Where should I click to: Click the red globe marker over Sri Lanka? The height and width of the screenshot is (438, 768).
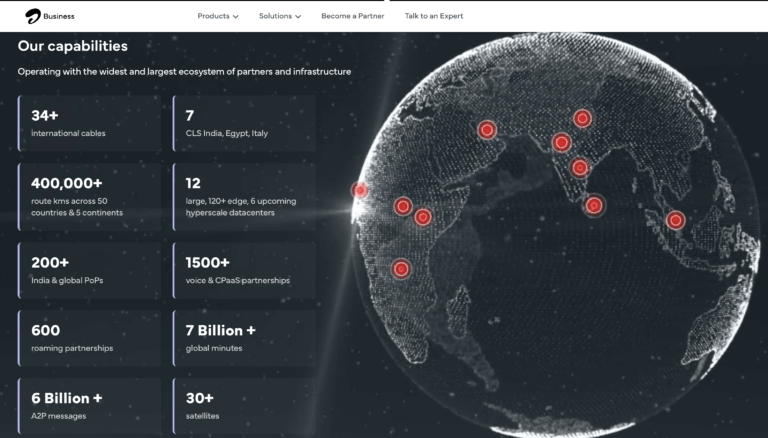coord(594,205)
